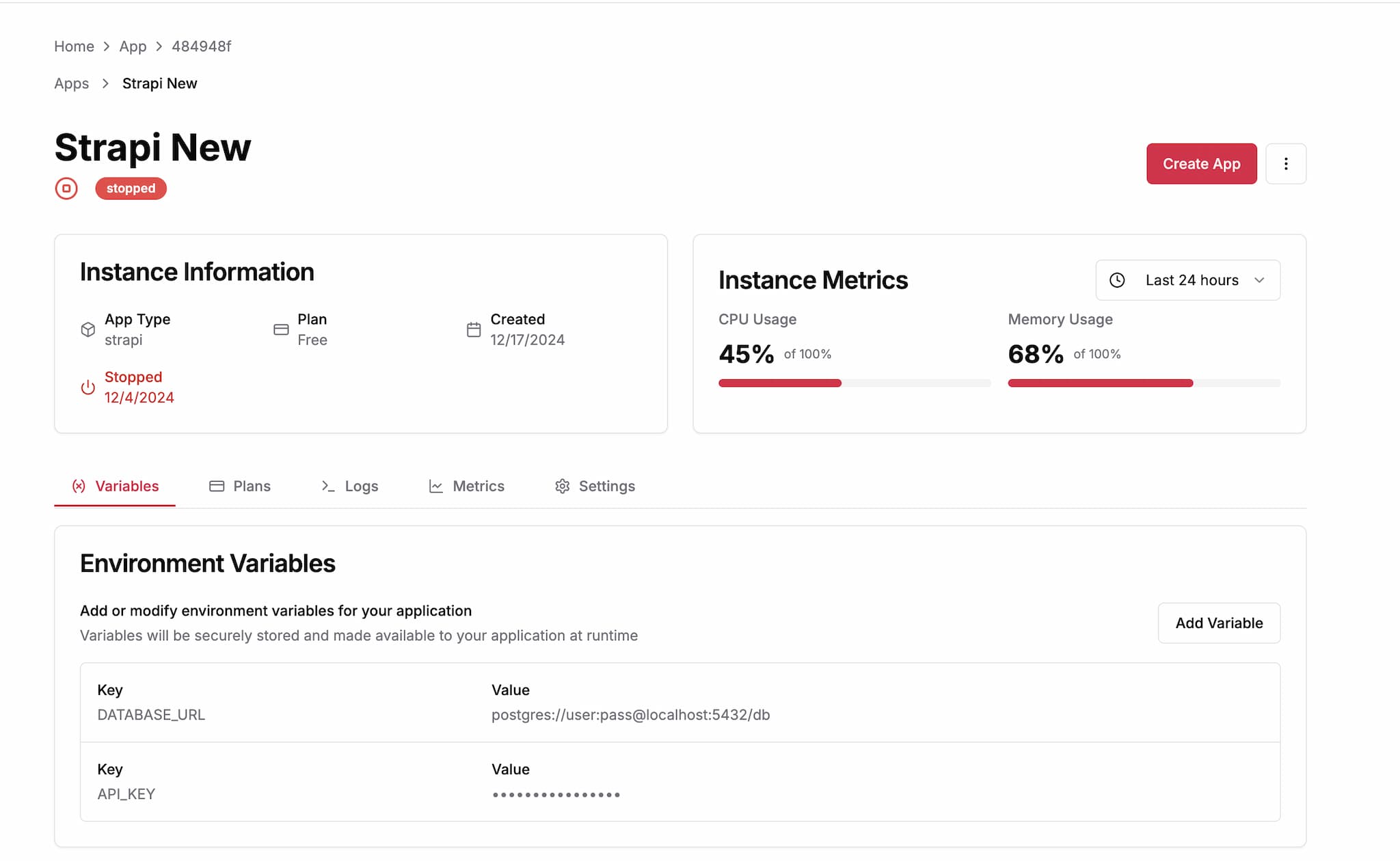Viewport: 1400px width, 861px height.
Task: Open the three-dot more options menu
Action: [x=1286, y=164]
